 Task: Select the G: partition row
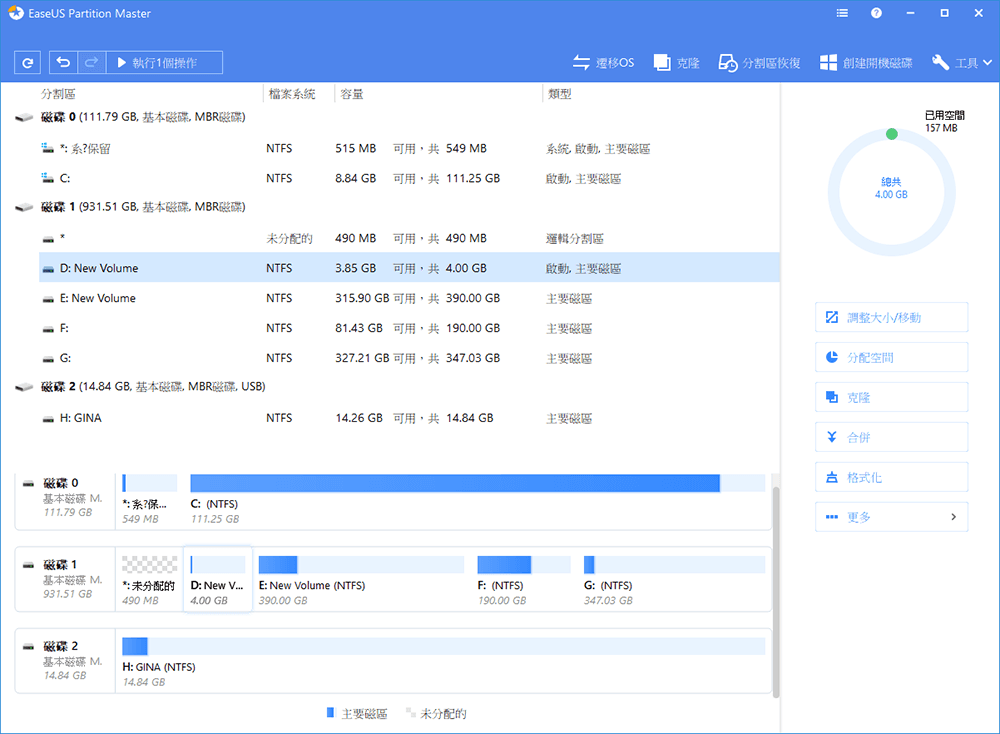(x=409, y=358)
